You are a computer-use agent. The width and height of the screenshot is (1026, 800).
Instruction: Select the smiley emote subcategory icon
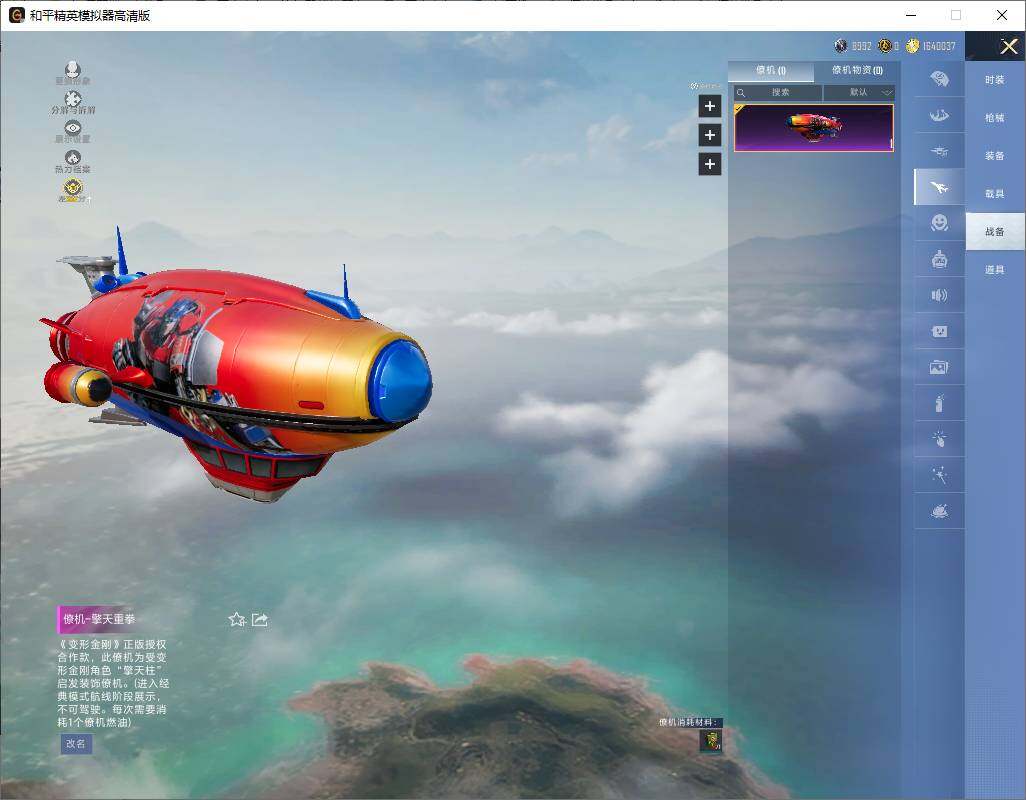tap(939, 223)
